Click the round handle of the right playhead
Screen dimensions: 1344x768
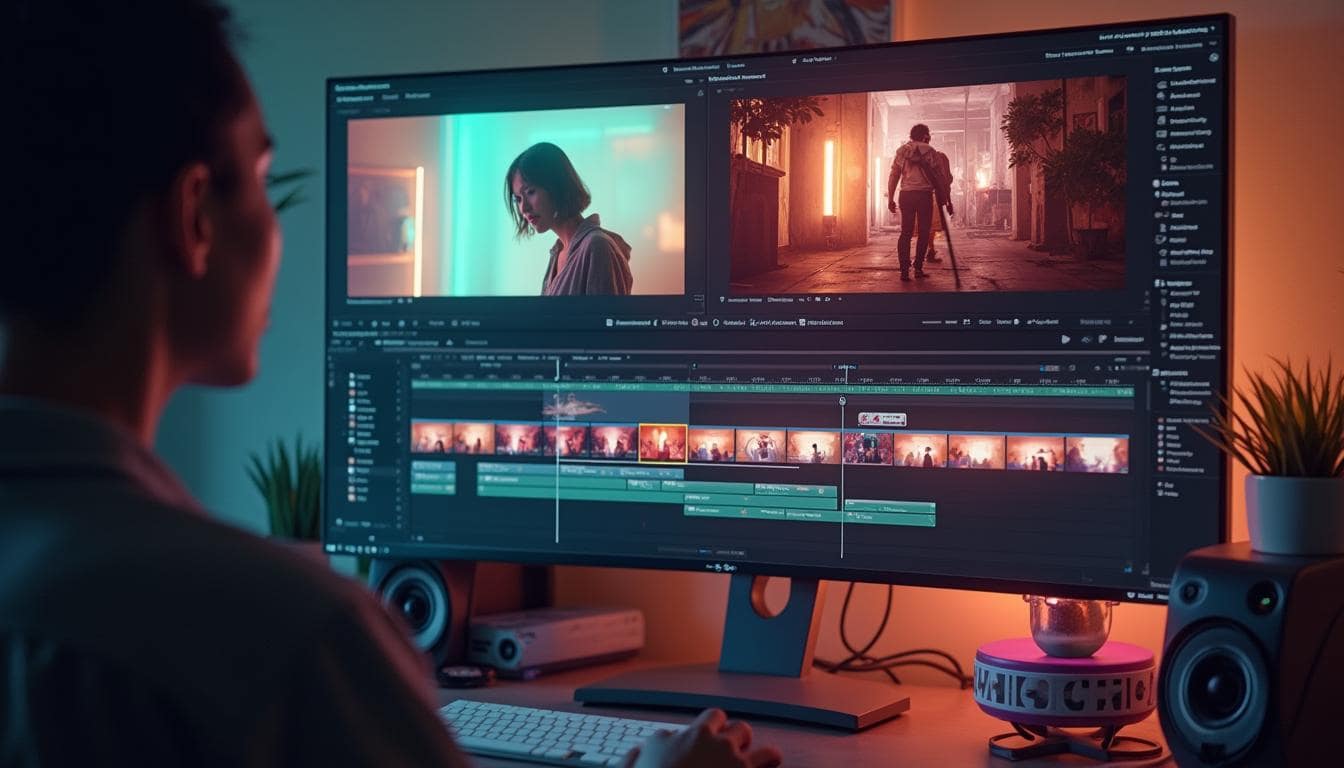point(842,401)
